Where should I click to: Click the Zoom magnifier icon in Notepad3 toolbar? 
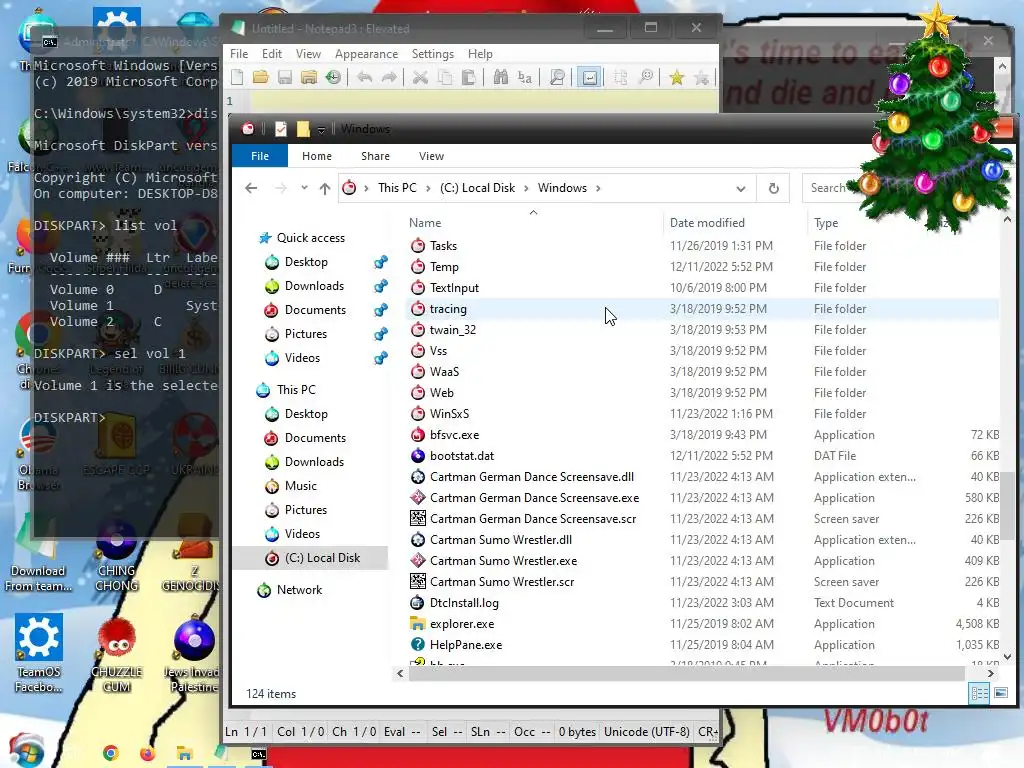point(557,78)
